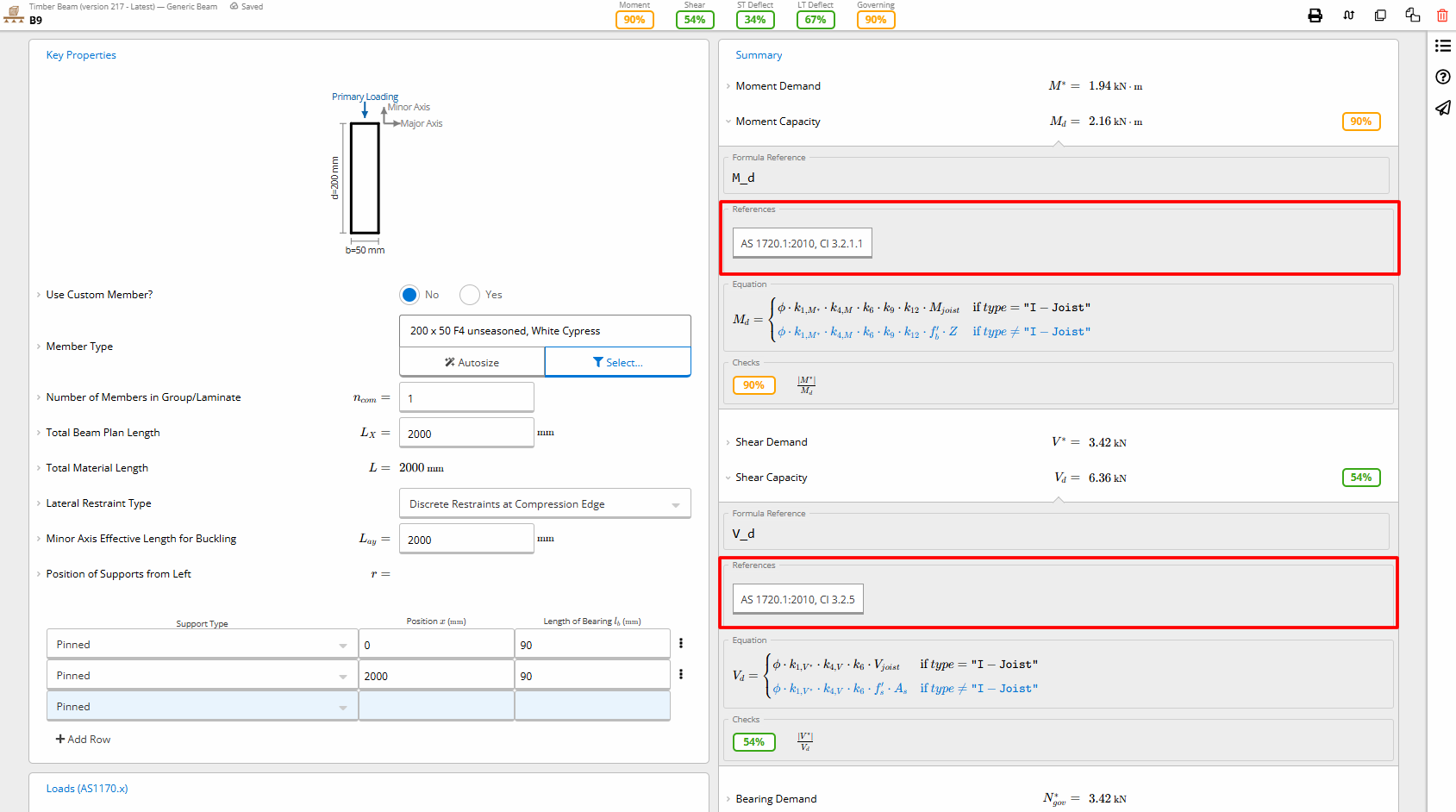This screenshot has height=812, width=1456.
Task: Click the Total Beam Plan Length field
Action: coord(466,433)
